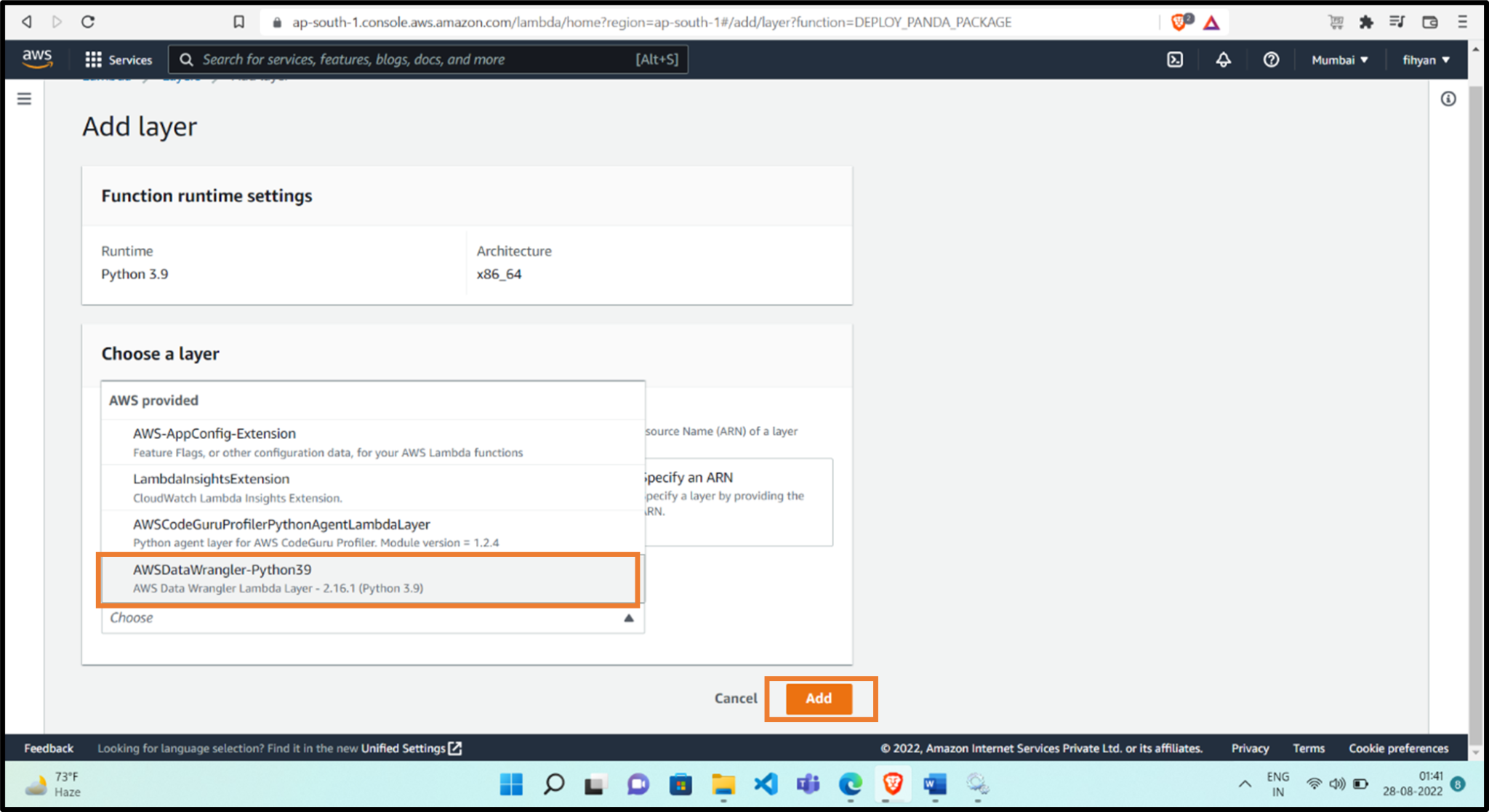This screenshot has width=1489, height=812.
Task: Click the AWS logo home icon
Action: point(37,59)
